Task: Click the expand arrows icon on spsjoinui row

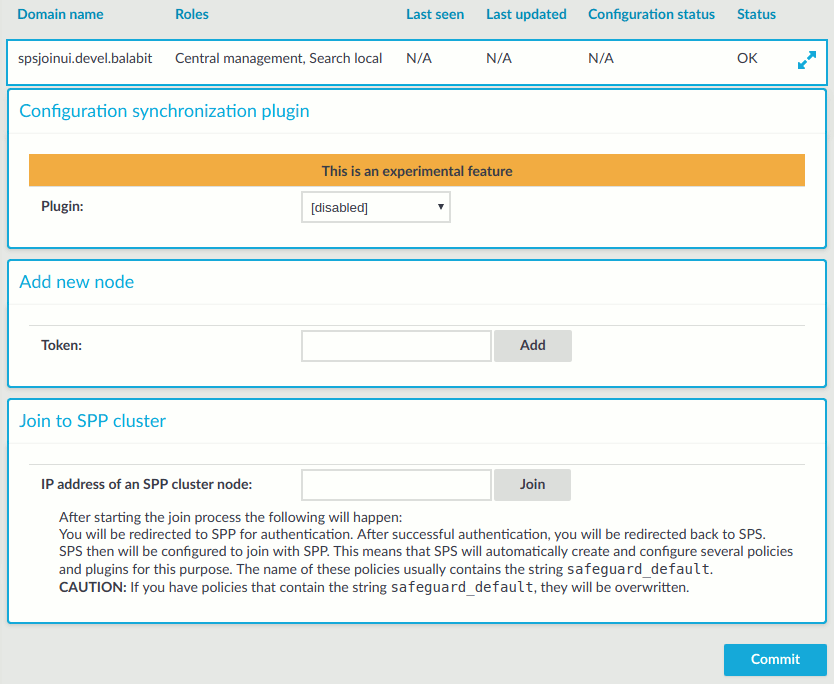Action: tap(806, 60)
